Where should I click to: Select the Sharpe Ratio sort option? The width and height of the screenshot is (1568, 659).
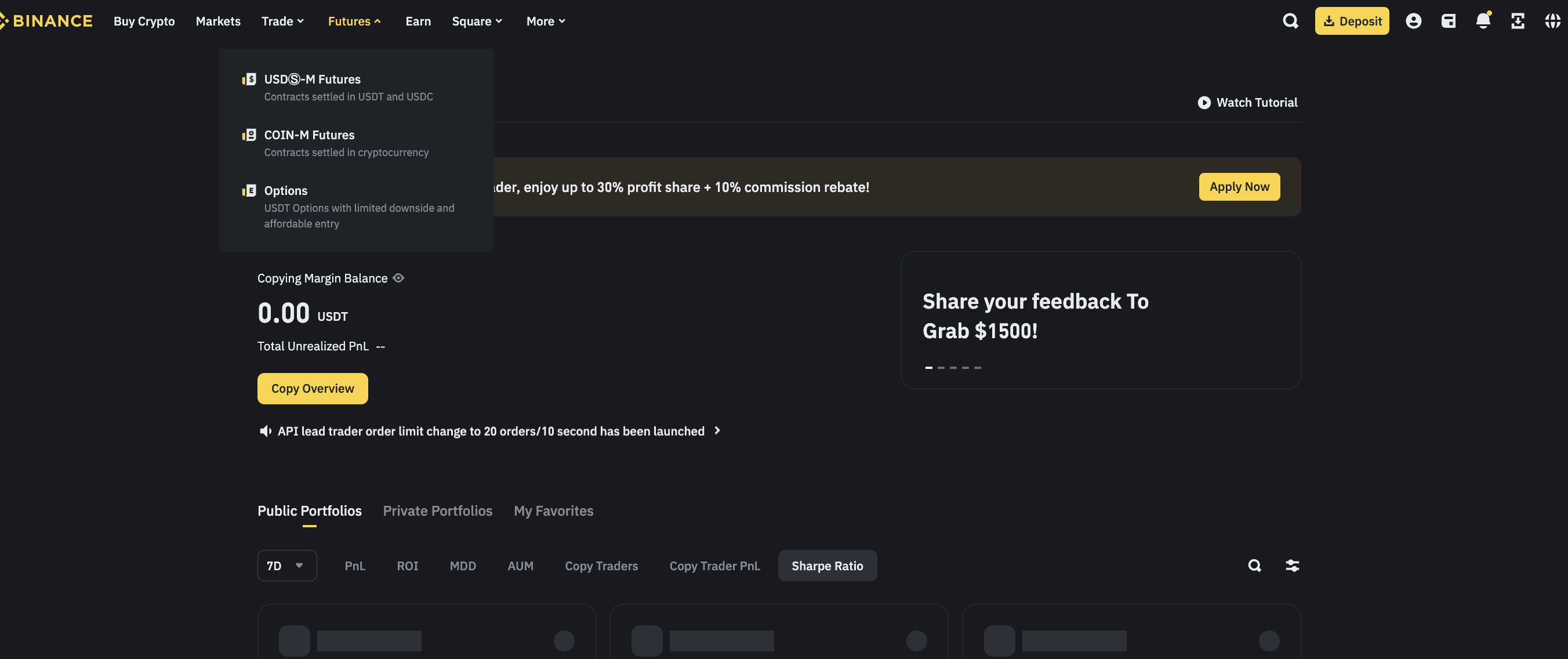(826, 566)
